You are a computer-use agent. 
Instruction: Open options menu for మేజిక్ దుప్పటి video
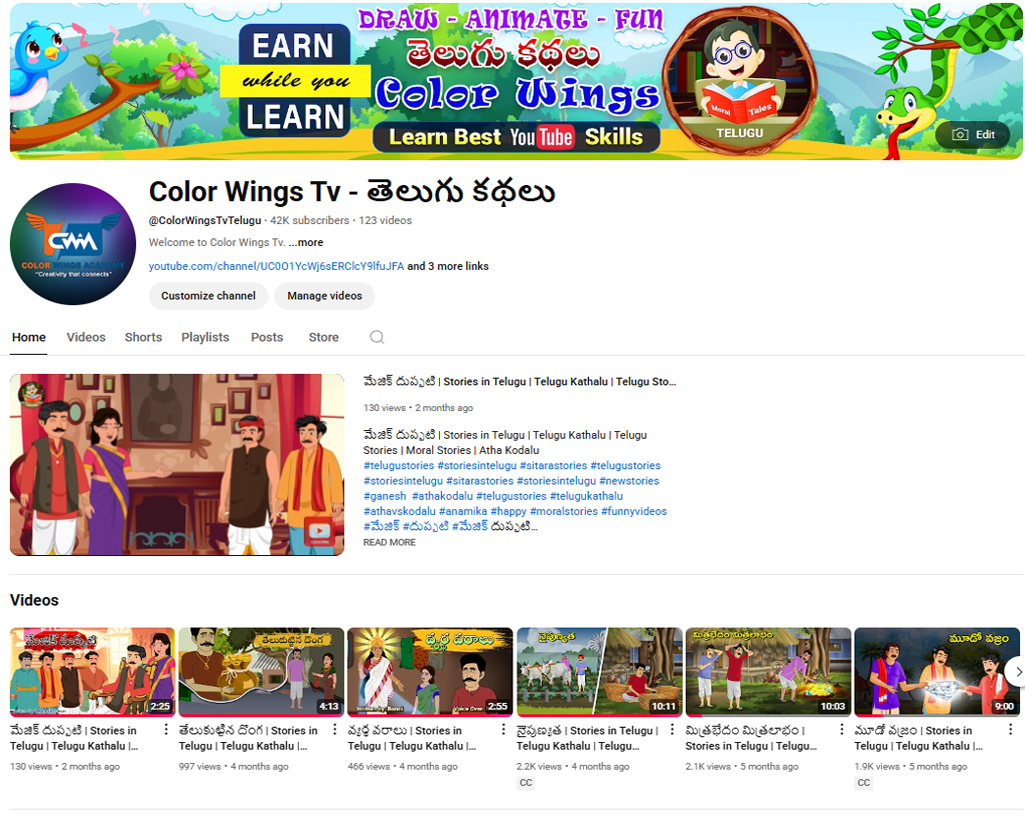(166, 730)
